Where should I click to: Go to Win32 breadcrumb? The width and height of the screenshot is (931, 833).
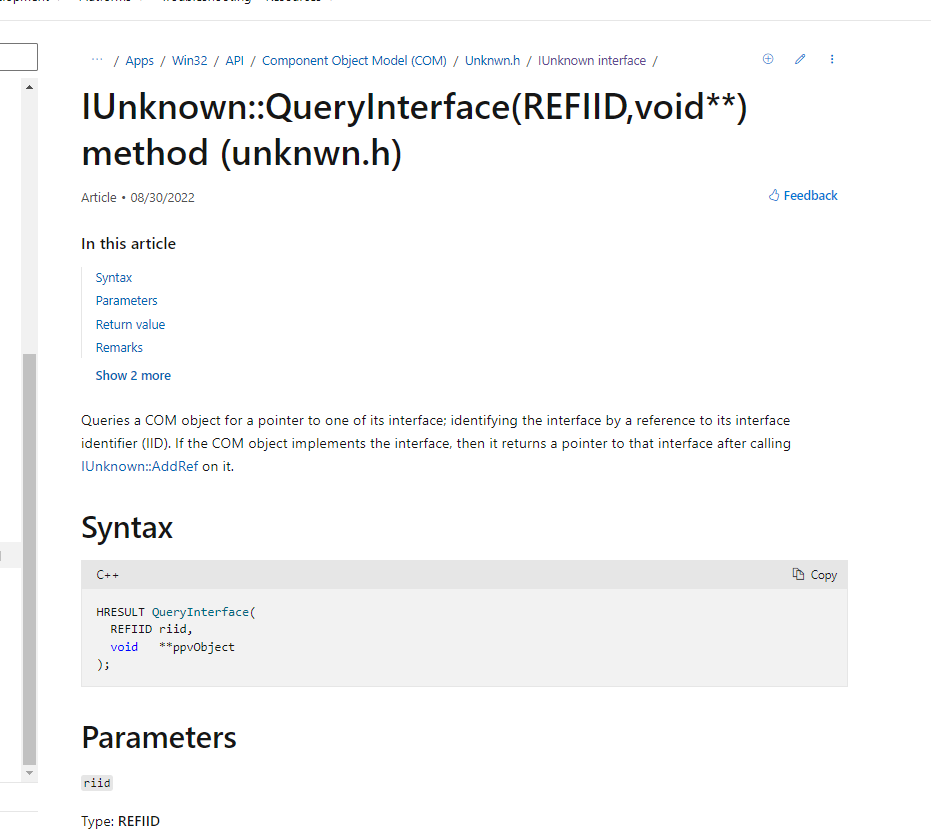[x=189, y=61]
